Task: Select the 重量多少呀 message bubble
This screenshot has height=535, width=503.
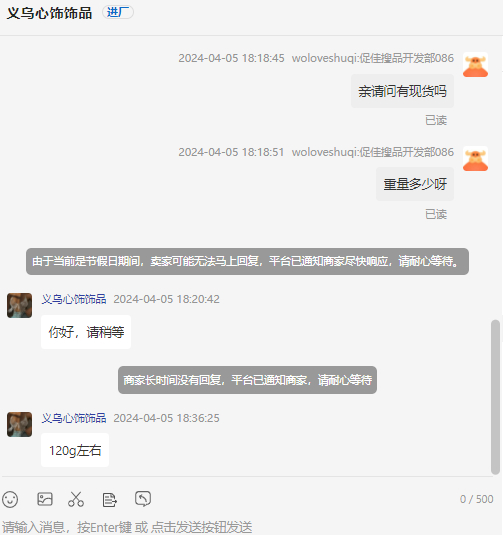Action: tap(415, 184)
